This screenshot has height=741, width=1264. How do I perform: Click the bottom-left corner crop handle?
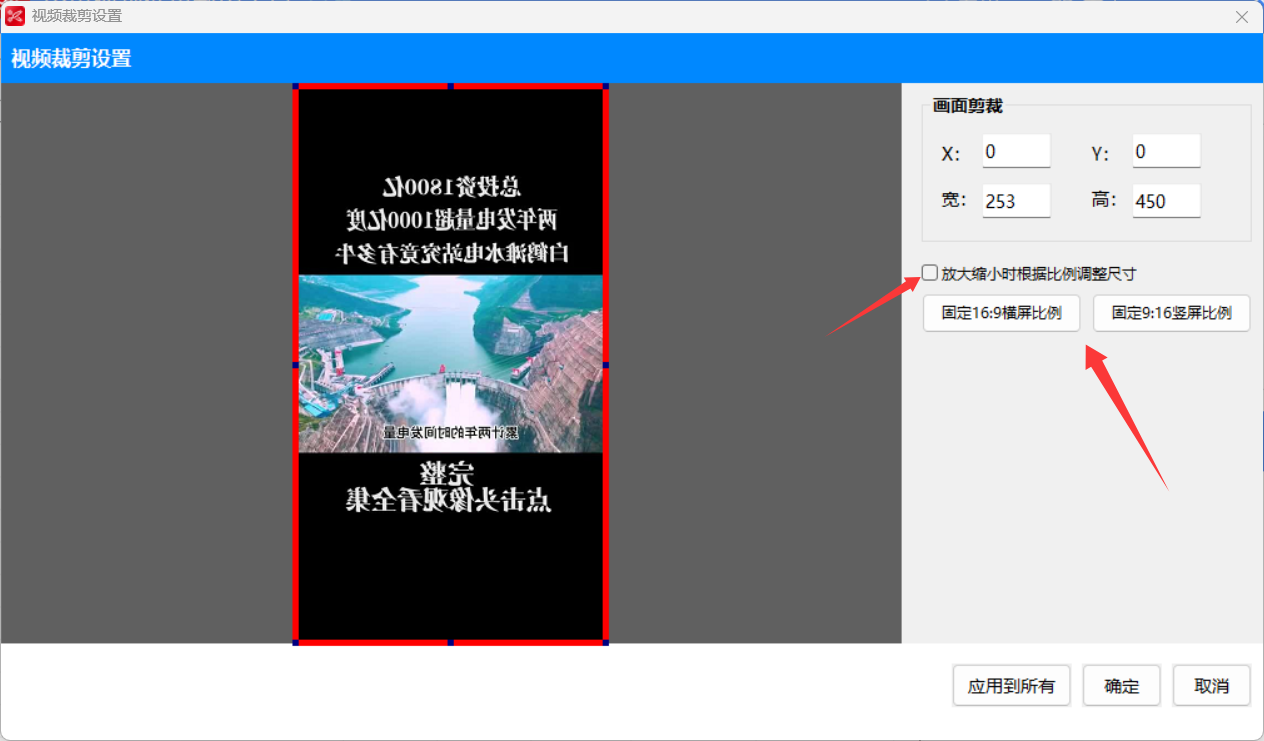tap(296, 641)
